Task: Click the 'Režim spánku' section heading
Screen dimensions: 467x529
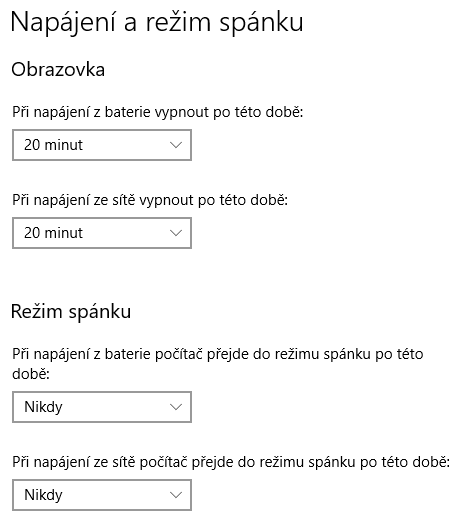Action: click(x=71, y=312)
